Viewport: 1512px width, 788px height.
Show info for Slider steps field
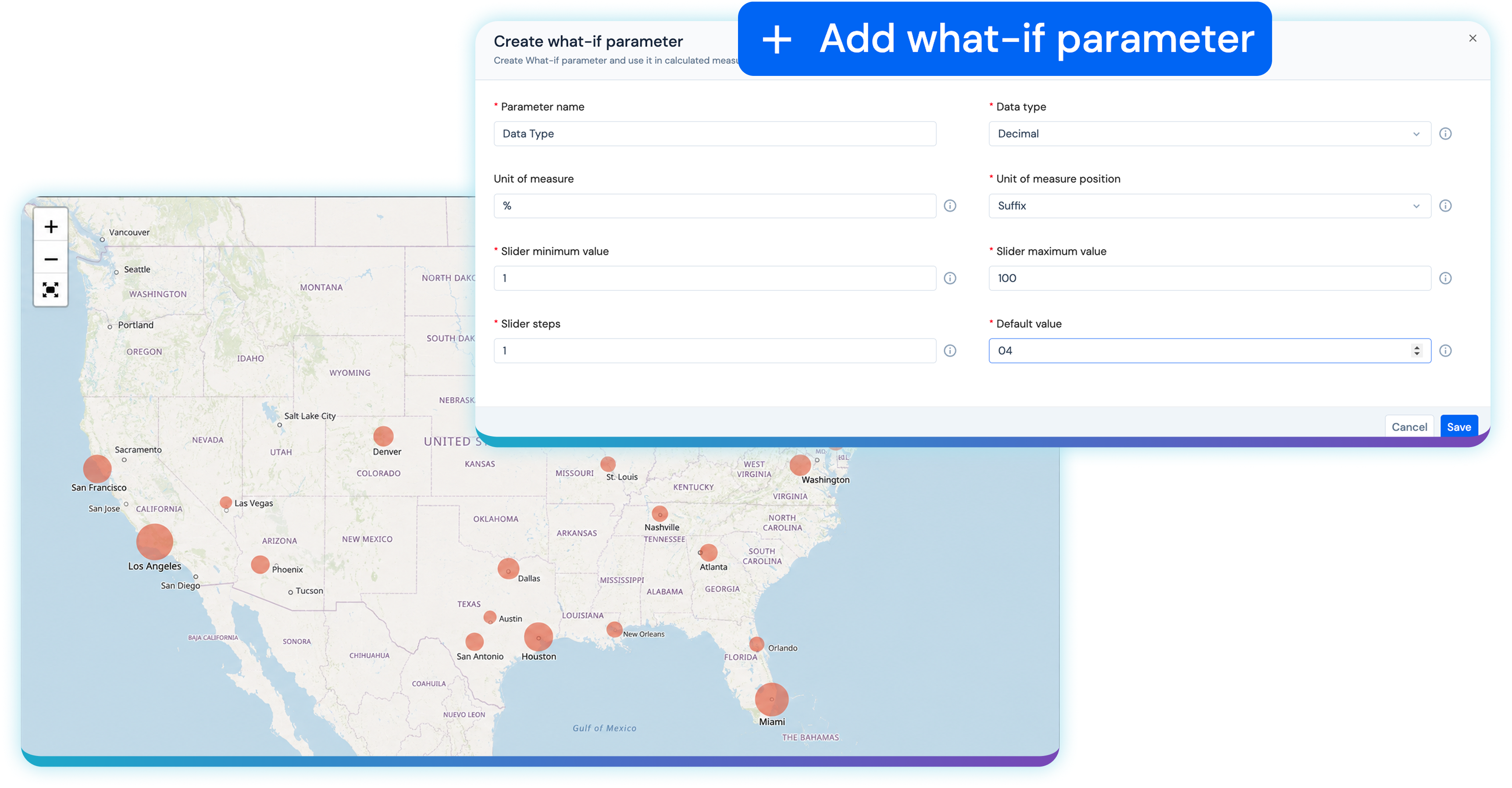(x=950, y=351)
